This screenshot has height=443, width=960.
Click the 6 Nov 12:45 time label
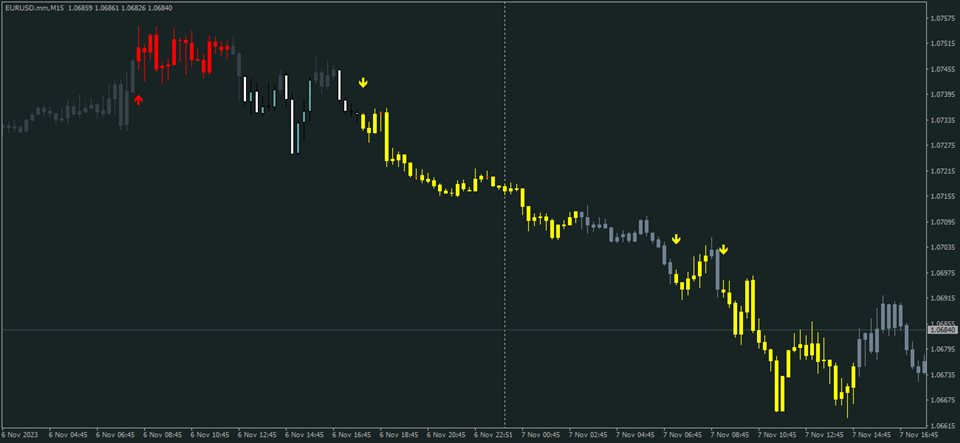coord(257,435)
